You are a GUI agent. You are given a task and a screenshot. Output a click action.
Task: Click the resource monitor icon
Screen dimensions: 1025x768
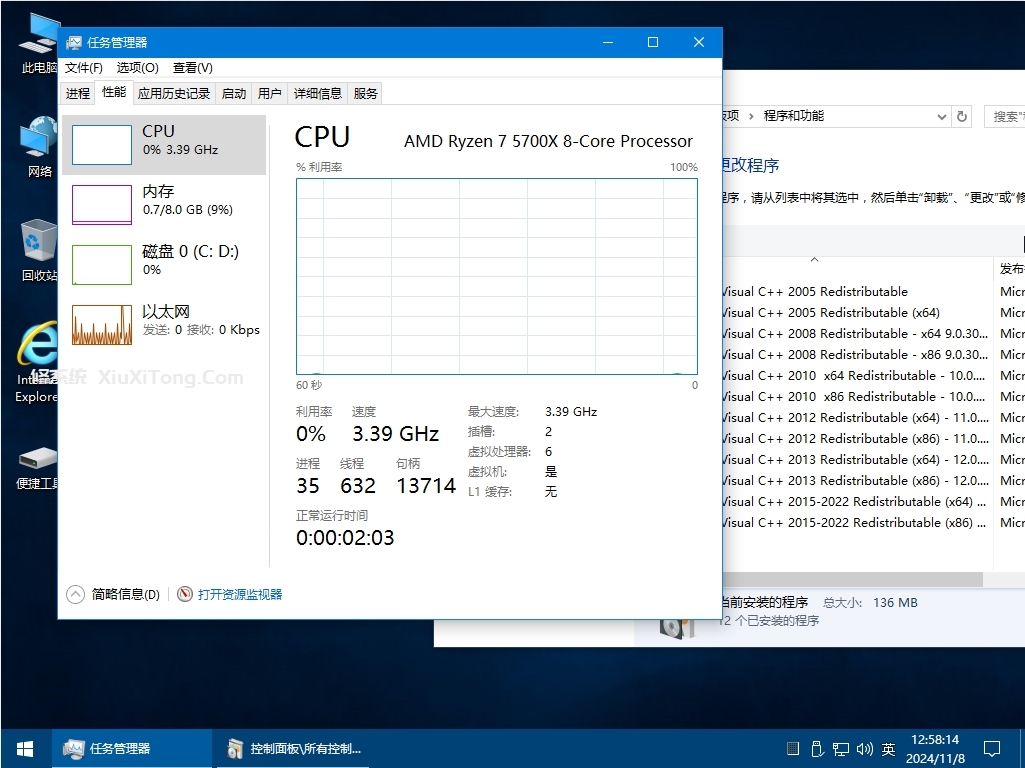[x=185, y=594]
